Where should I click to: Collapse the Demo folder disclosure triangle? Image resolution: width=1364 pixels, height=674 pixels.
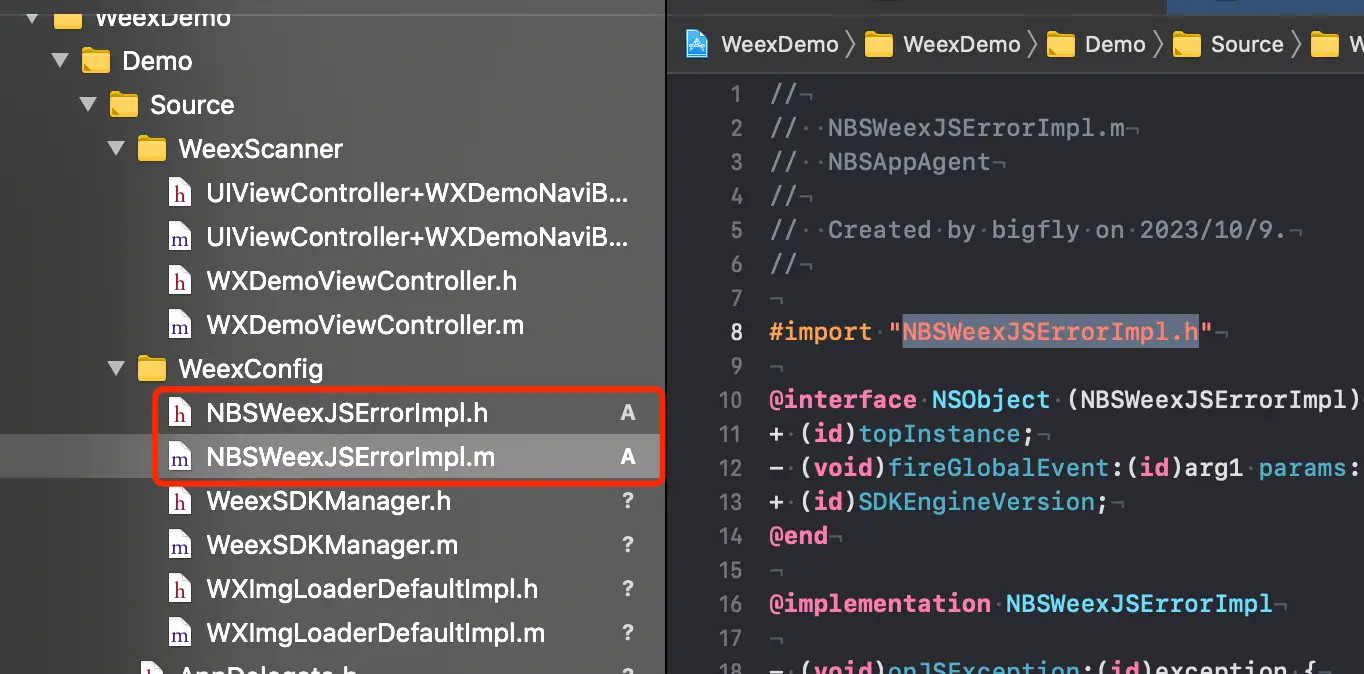[x=61, y=61]
